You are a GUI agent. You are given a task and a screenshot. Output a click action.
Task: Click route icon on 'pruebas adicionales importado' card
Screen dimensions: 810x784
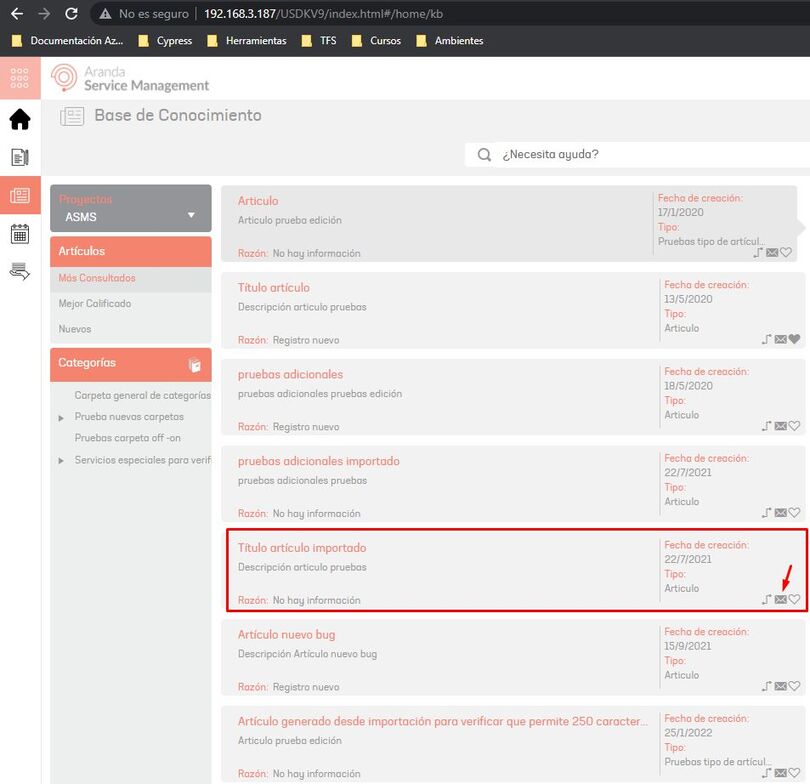point(767,513)
